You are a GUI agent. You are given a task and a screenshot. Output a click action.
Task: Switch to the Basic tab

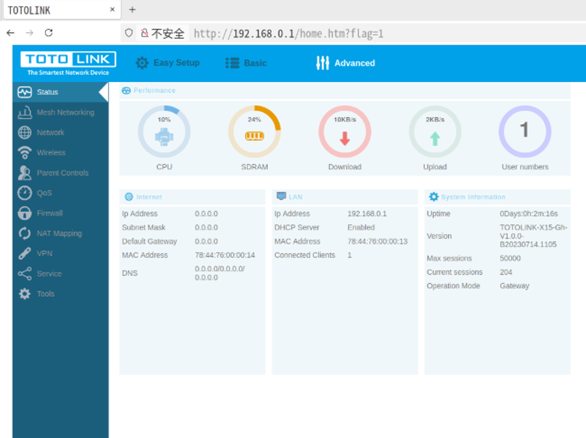click(x=246, y=63)
